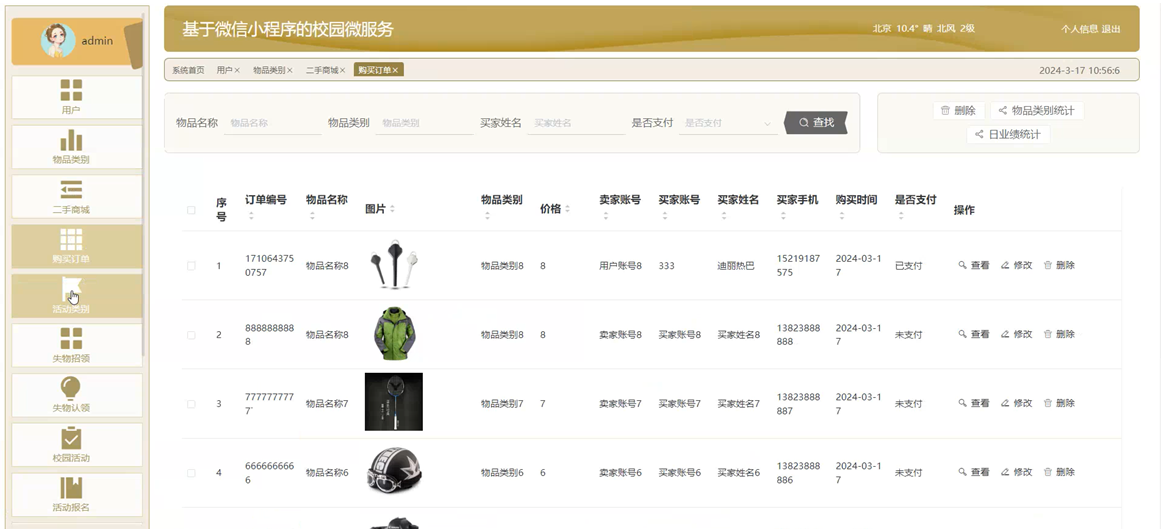Tick the select-all checkbox in table header
The height and width of the screenshot is (530, 1161).
pyautogui.click(x=191, y=210)
